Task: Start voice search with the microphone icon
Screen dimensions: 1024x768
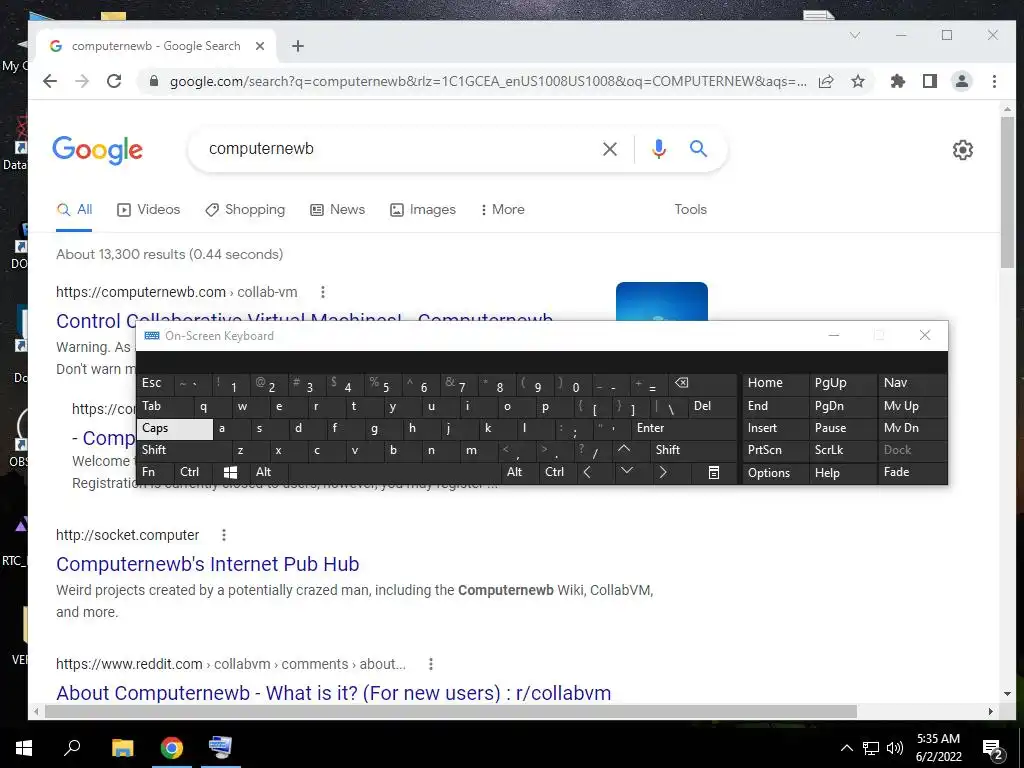Action: [x=659, y=149]
